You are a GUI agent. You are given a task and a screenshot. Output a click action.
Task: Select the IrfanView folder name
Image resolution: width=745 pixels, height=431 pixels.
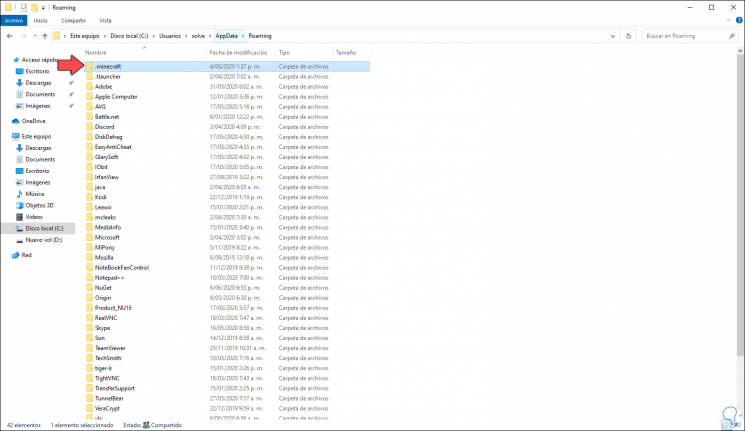106,177
